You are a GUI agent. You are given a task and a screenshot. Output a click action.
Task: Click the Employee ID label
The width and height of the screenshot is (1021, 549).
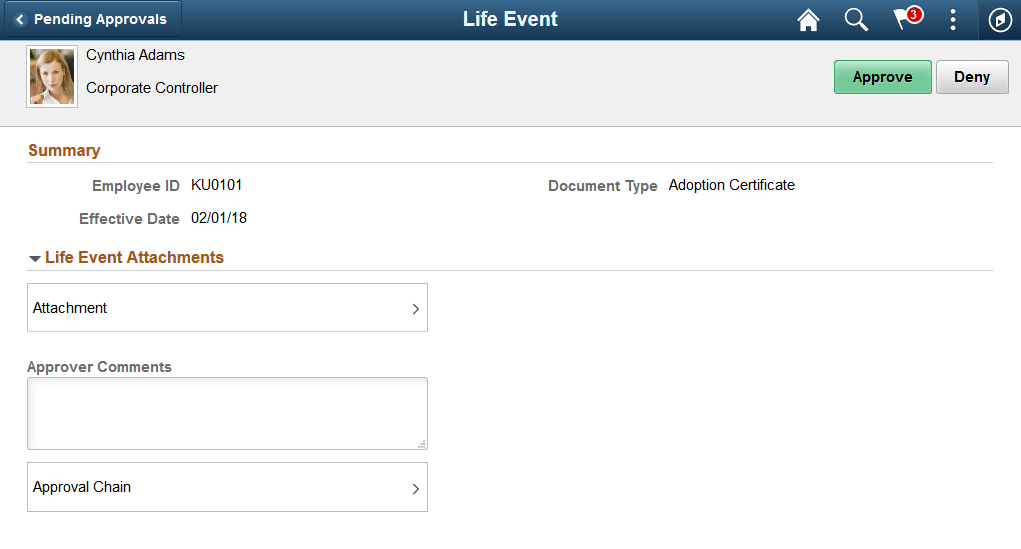pyautogui.click(x=135, y=186)
